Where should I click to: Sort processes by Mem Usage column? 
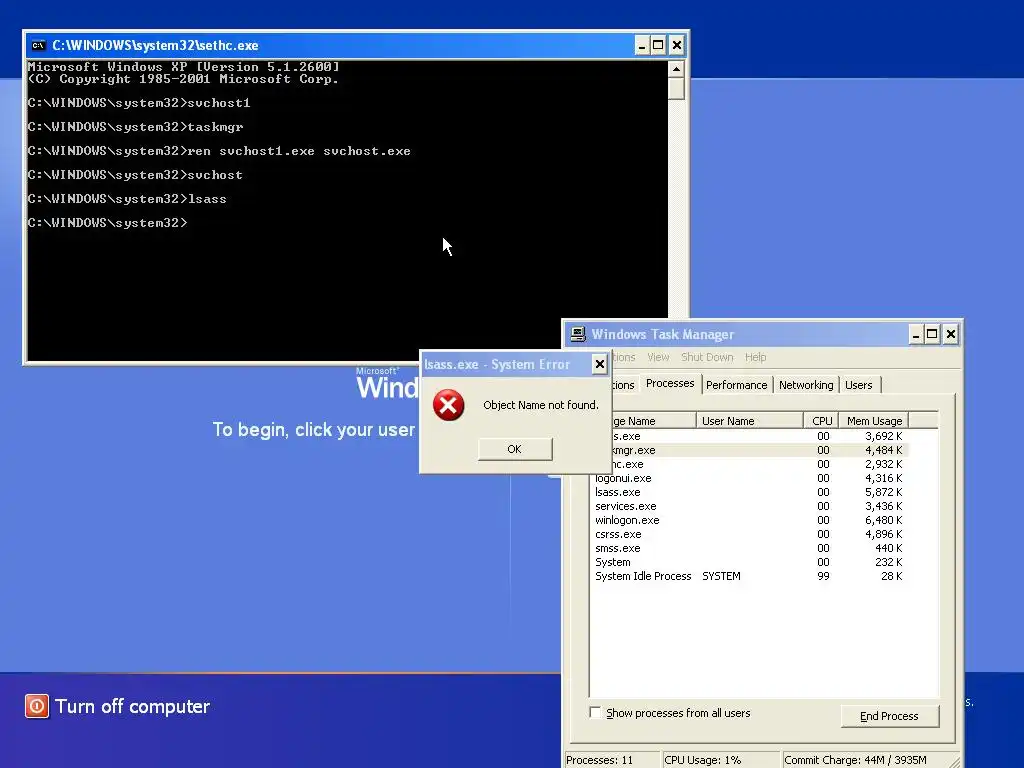874,421
